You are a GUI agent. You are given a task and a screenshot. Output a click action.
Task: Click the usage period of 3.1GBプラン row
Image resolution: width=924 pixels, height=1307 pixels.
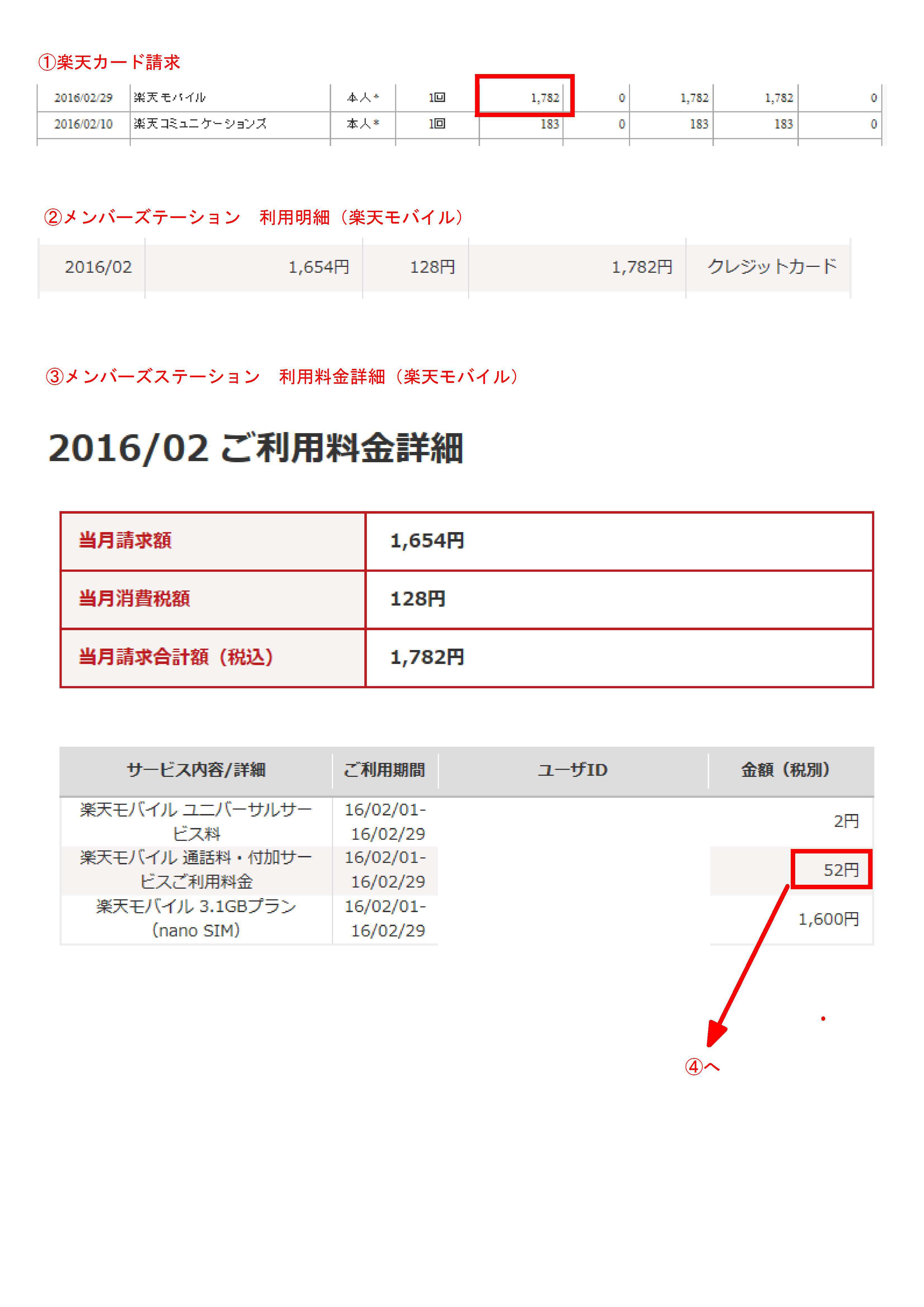385,919
